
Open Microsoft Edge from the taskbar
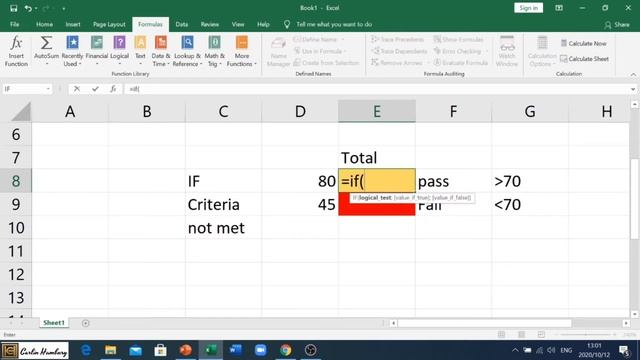tap(86, 350)
